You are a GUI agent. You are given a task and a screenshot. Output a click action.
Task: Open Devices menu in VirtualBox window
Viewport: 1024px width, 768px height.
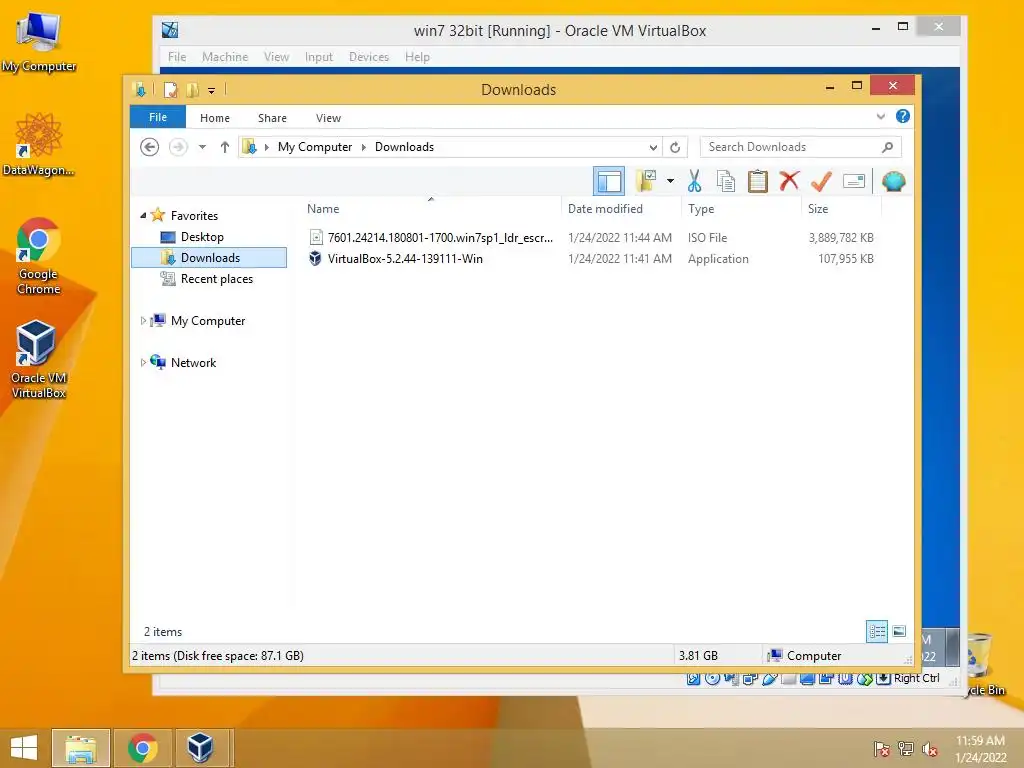pos(368,57)
